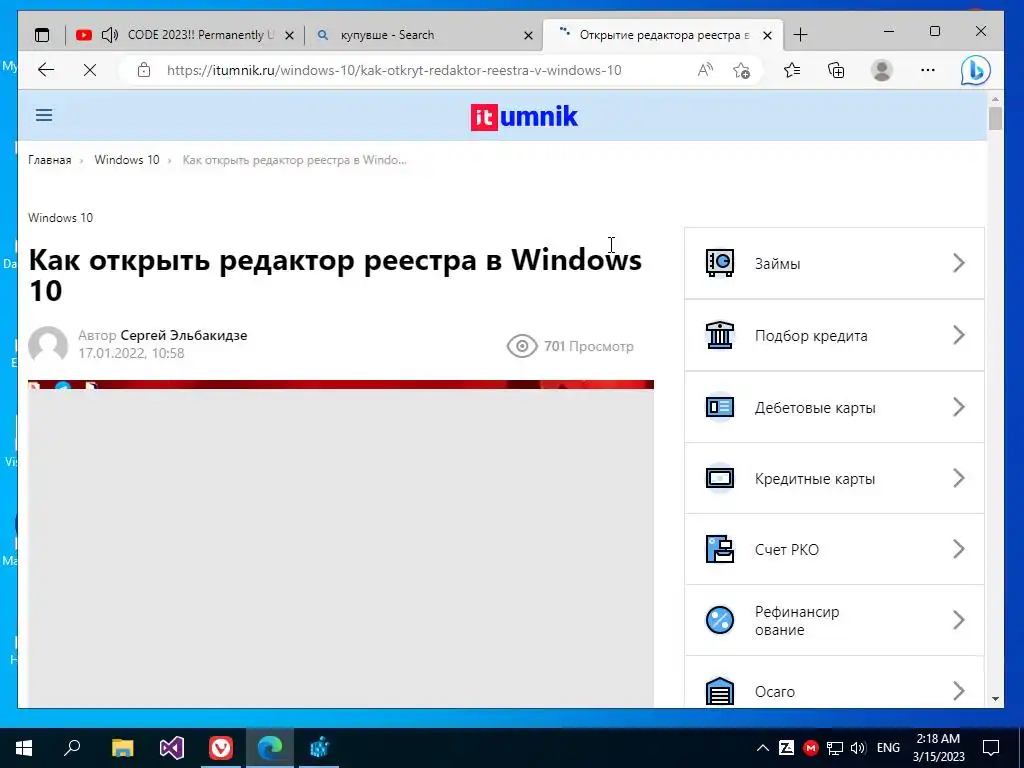Image resolution: width=1024 pixels, height=768 pixels.
Task: Open Vivaldi browser from the taskbar
Action: tap(221, 748)
